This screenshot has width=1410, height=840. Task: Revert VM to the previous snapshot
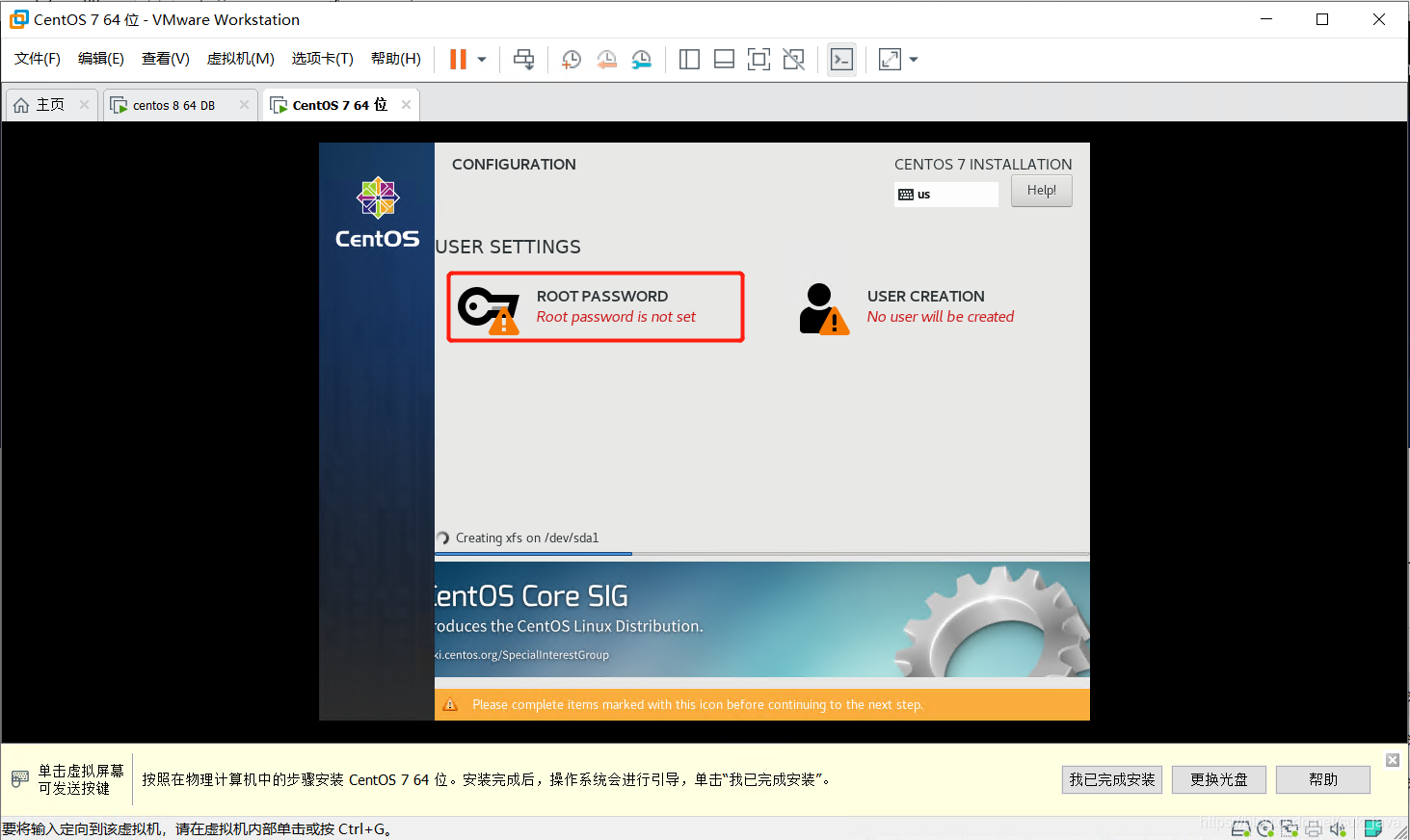point(606,60)
